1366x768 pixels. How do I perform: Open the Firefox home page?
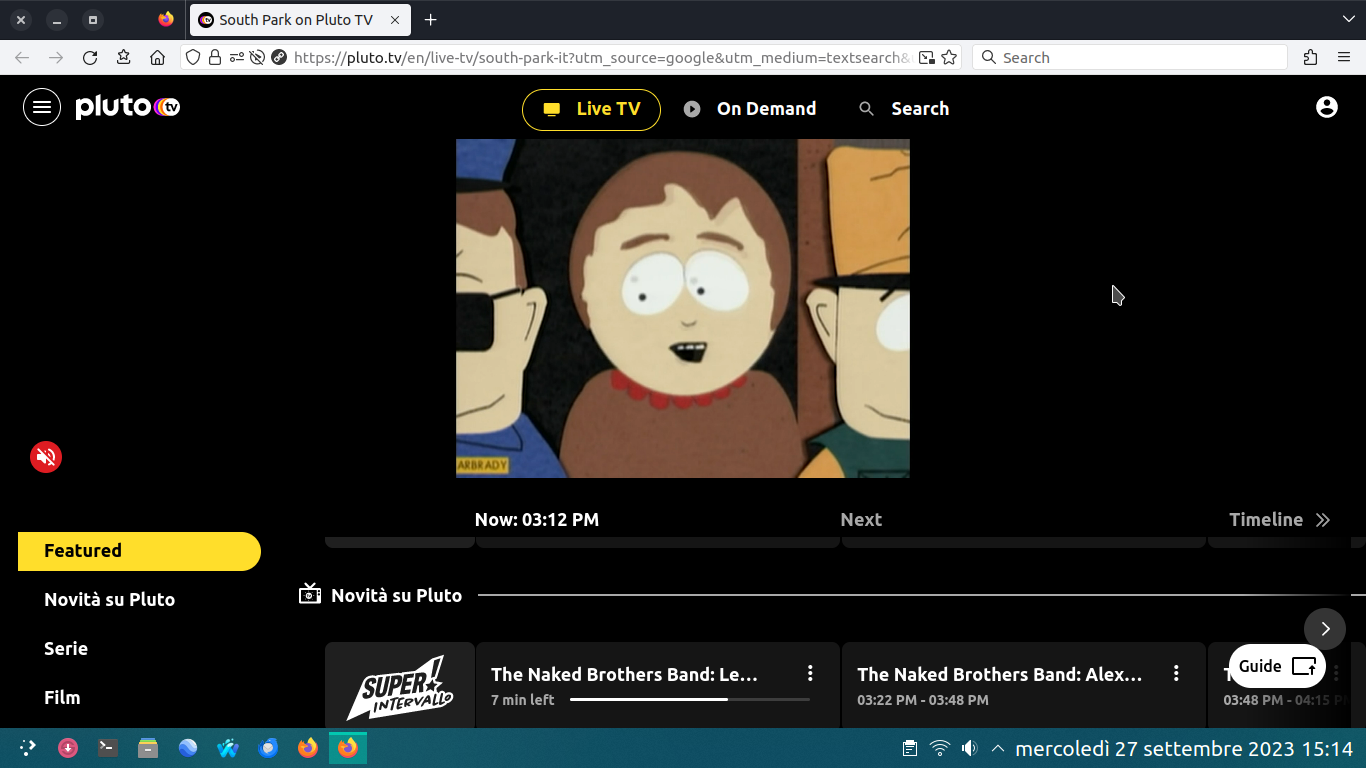pyautogui.click(x=157, y=58)
